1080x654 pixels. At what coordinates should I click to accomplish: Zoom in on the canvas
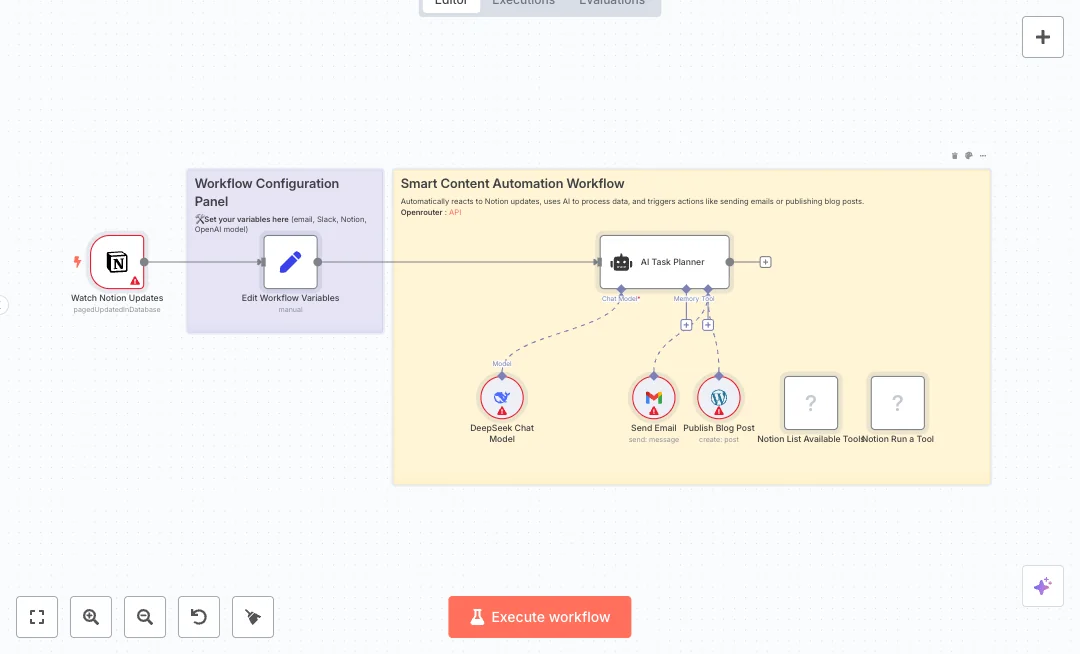pos(91,617)
